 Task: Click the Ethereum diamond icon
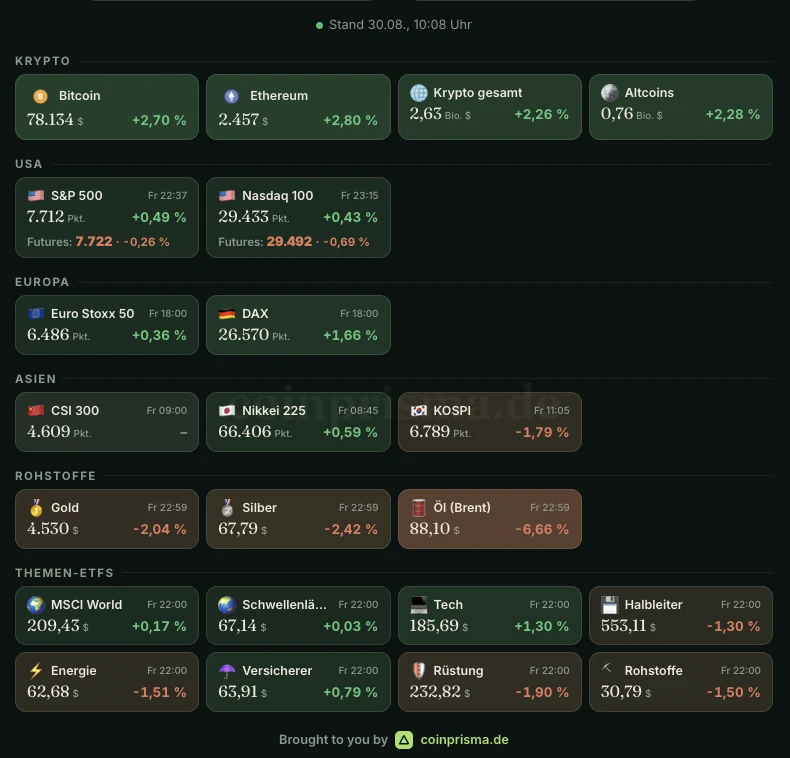tap(231, 96)
